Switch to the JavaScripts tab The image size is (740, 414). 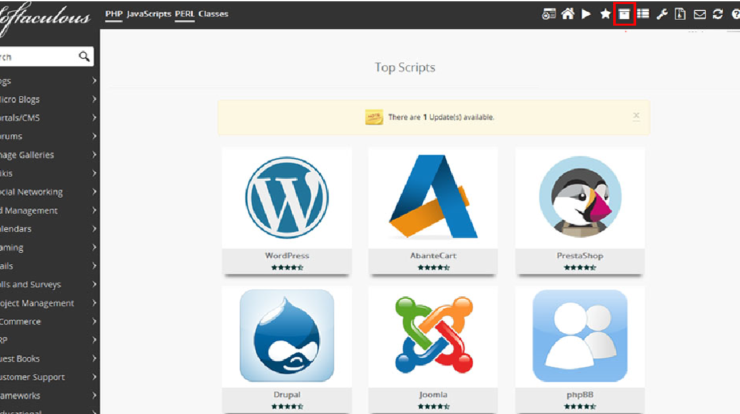[149, 14]
